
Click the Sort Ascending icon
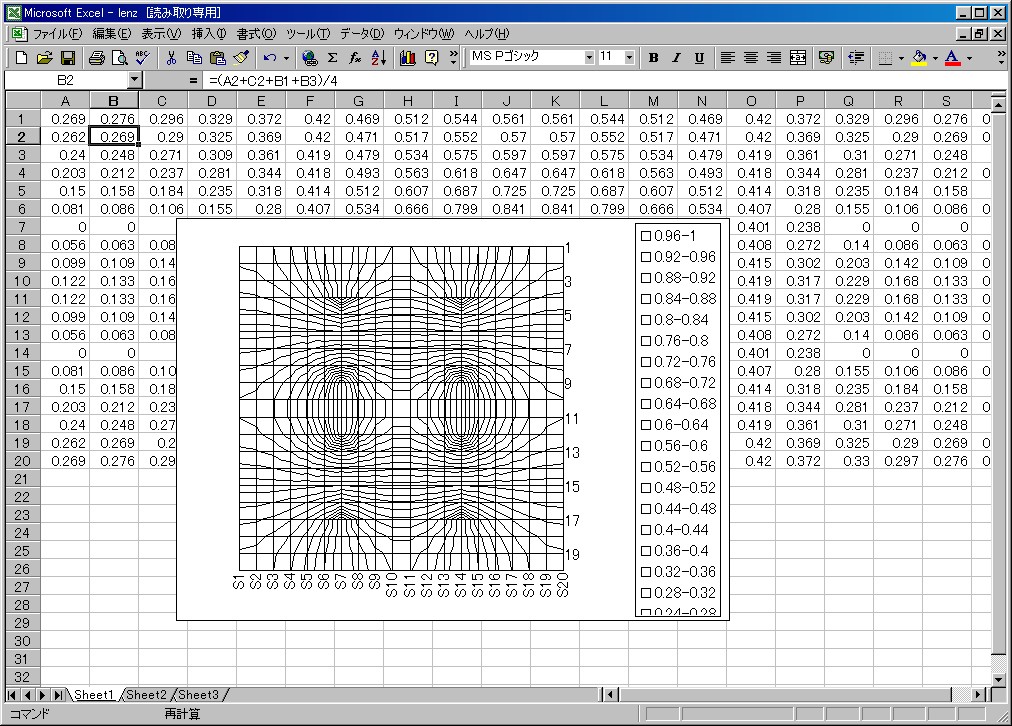[x=378, y=58]
